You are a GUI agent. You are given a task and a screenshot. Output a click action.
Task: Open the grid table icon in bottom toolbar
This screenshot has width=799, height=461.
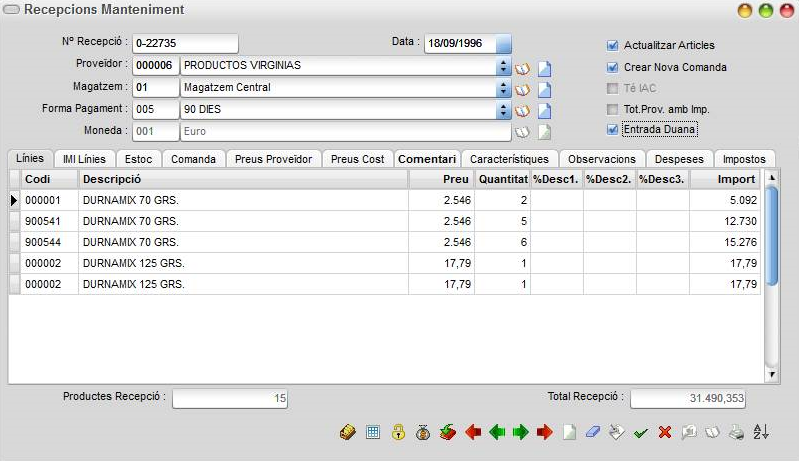(x=373, y=432)
